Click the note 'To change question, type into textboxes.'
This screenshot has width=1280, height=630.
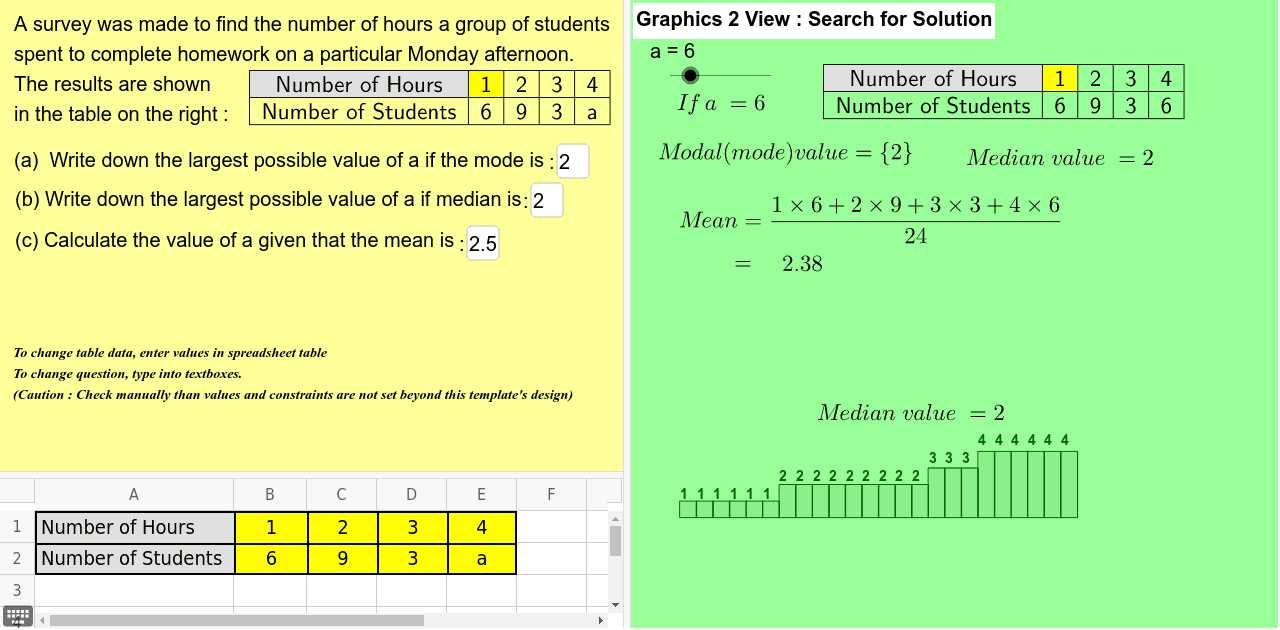click(x=127, y=374)
